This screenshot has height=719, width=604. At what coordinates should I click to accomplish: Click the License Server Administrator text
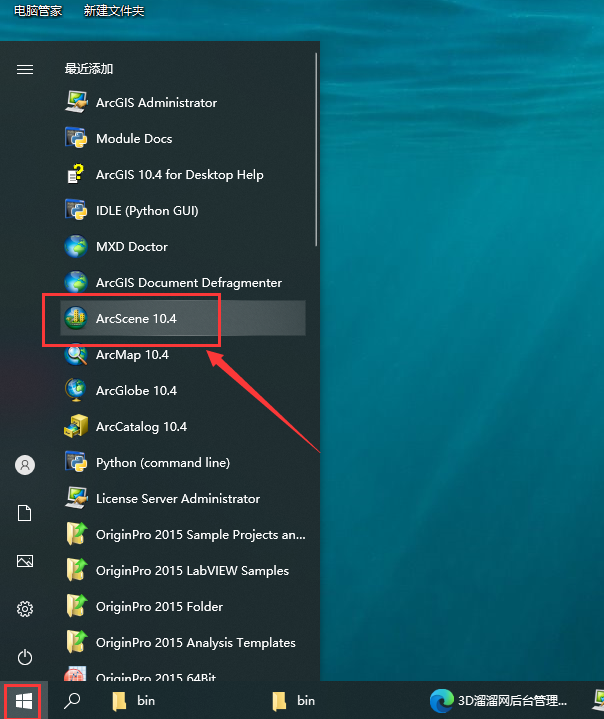click(x=178, y=498)
